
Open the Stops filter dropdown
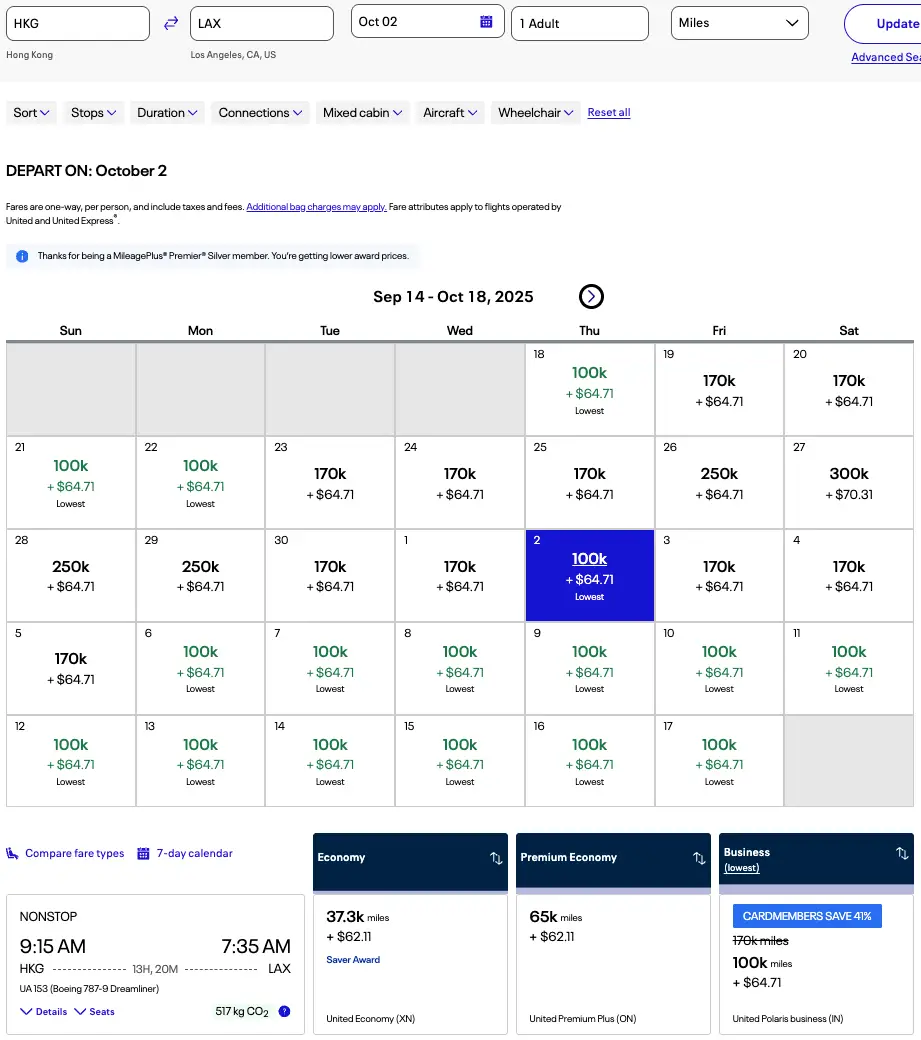[93, 113]
